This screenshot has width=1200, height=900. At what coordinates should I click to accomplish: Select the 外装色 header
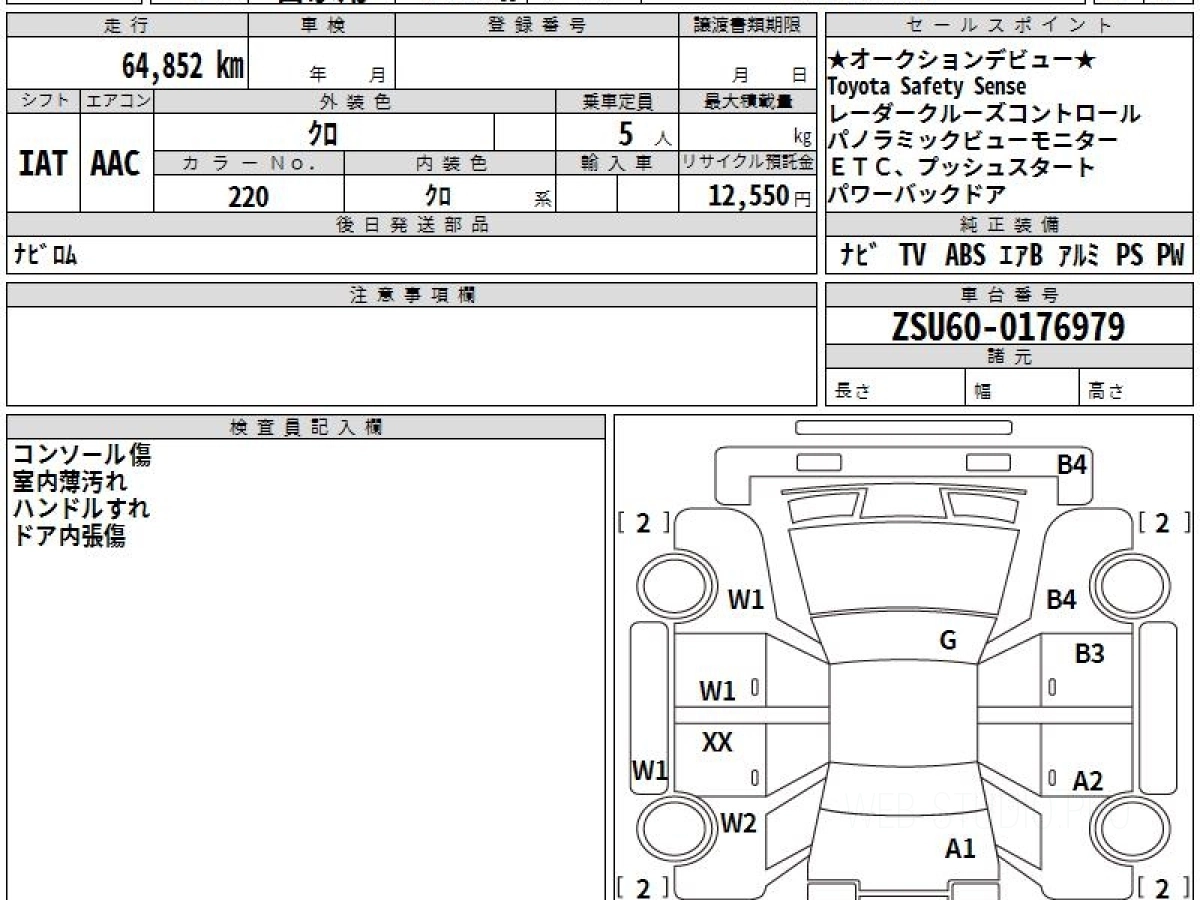click(355, 101)
